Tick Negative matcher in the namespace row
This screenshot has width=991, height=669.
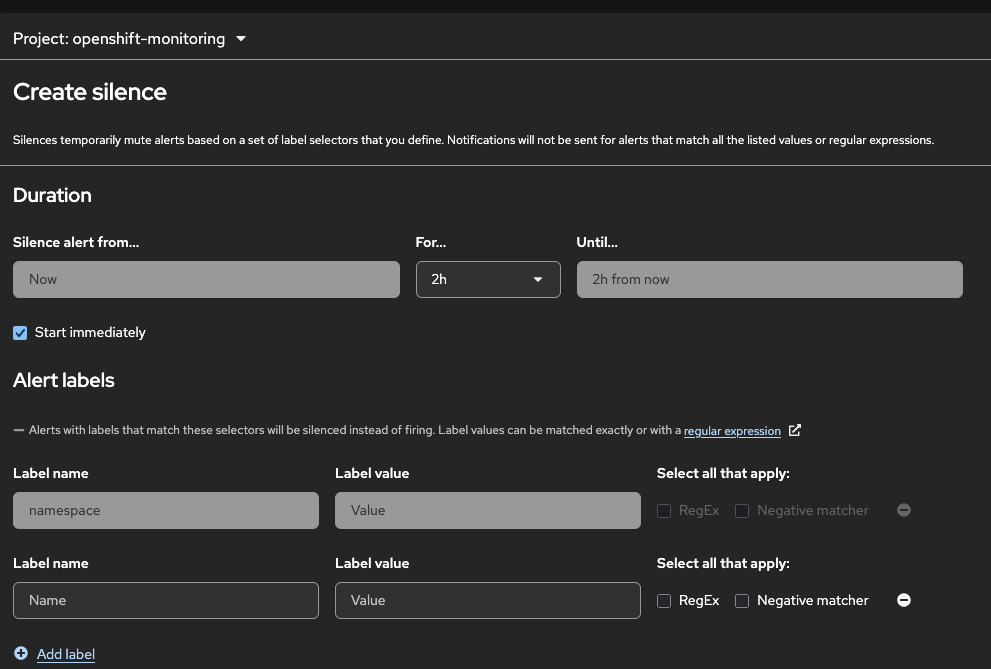742,511
